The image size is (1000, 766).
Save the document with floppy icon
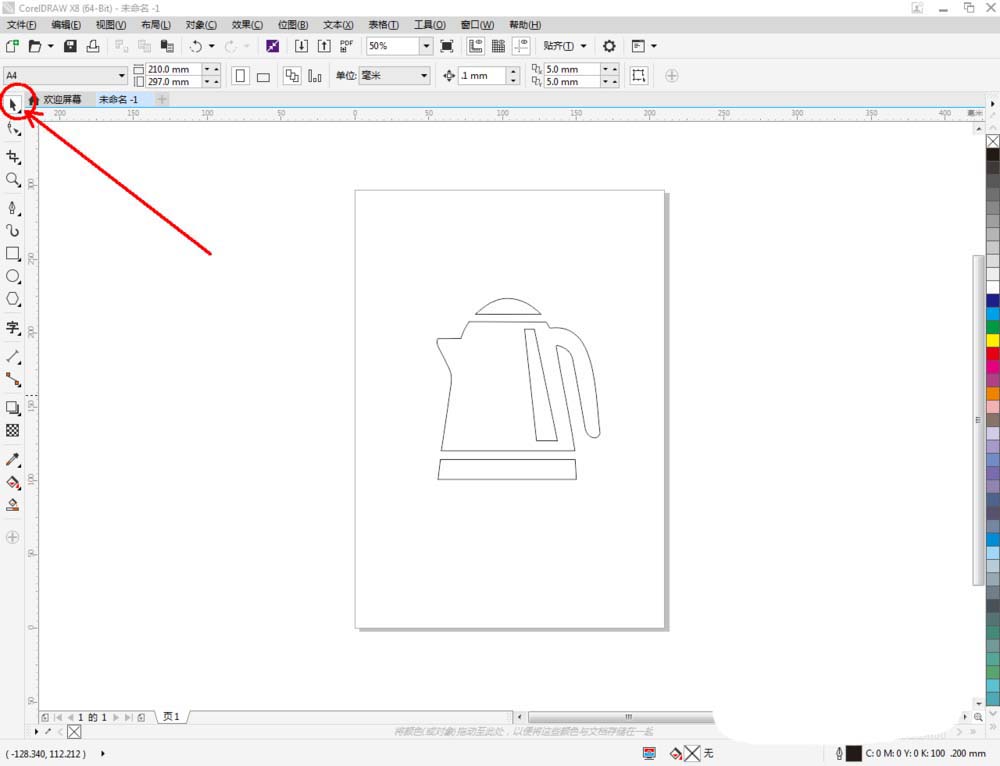click(70, 46)
